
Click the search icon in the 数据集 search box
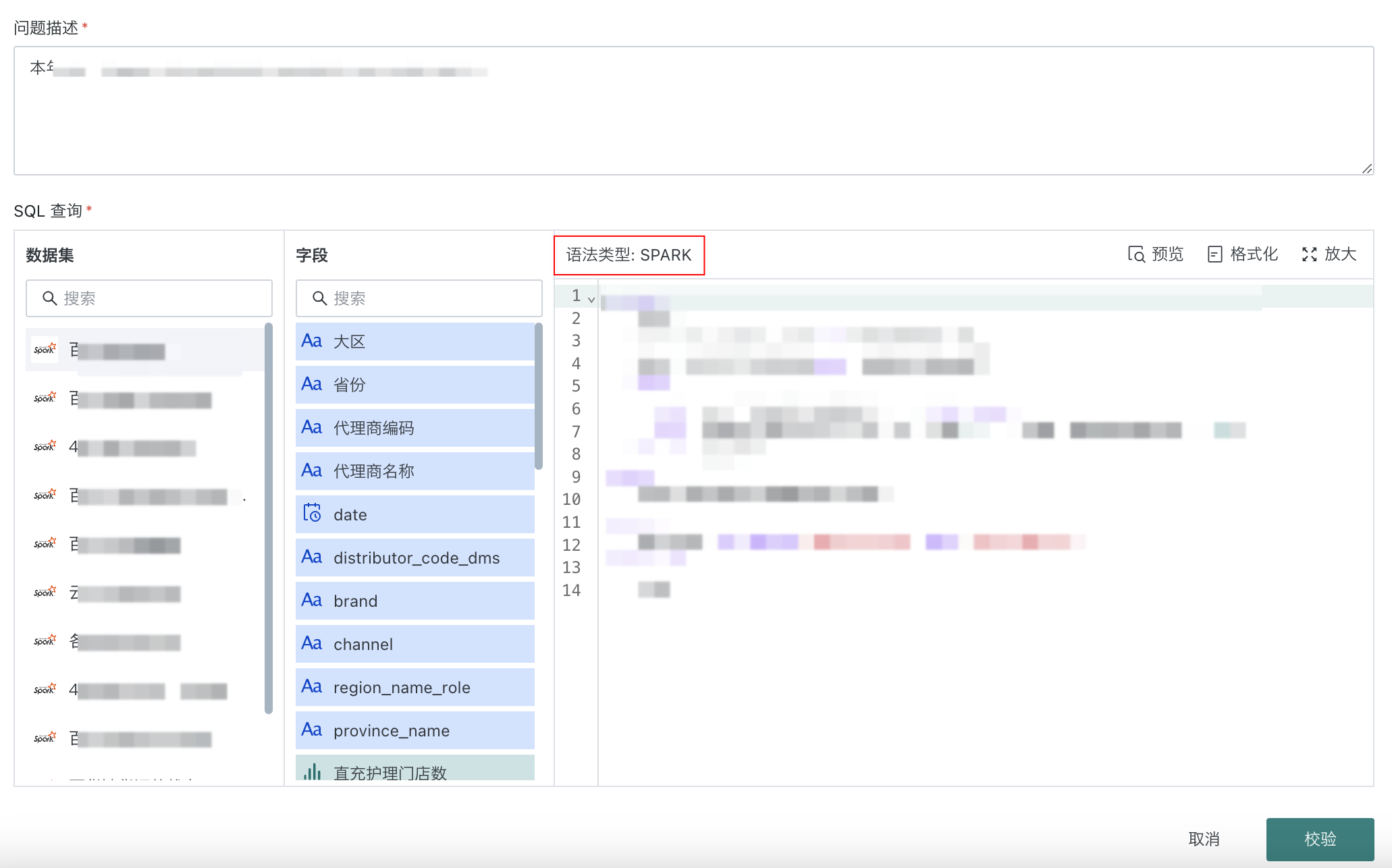[49, 298]
